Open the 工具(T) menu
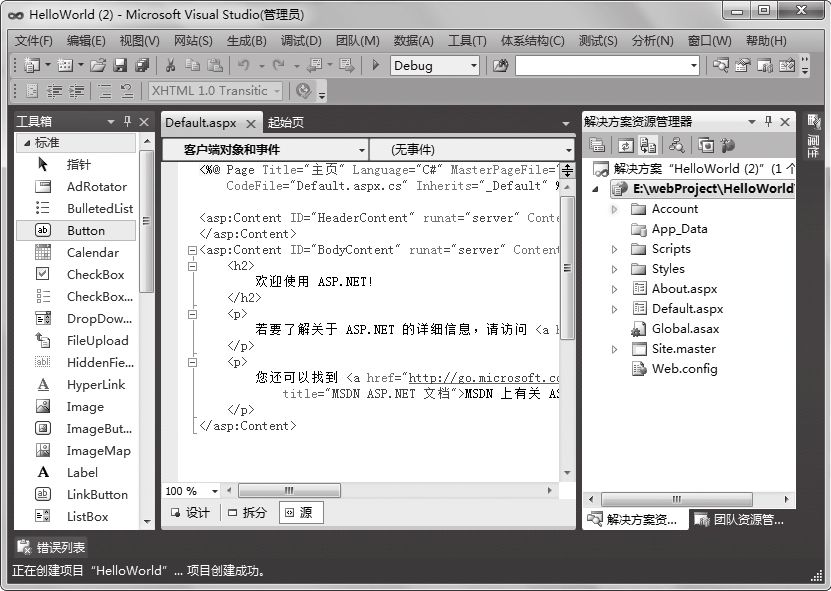 point(467,41)
